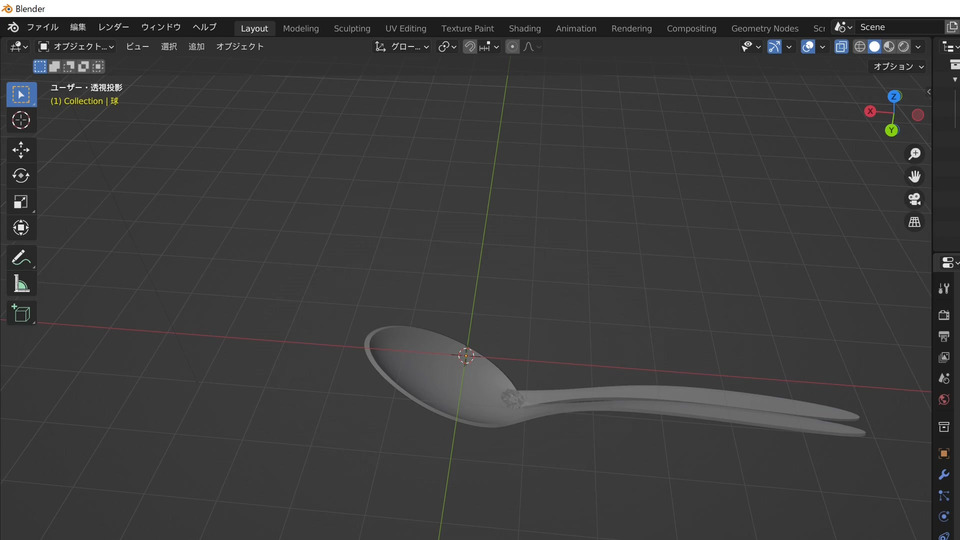Switch to rendered viewport shading
The height and width of the screenshot is (540, 960).
pyautogui.click(x=904, y=47)
